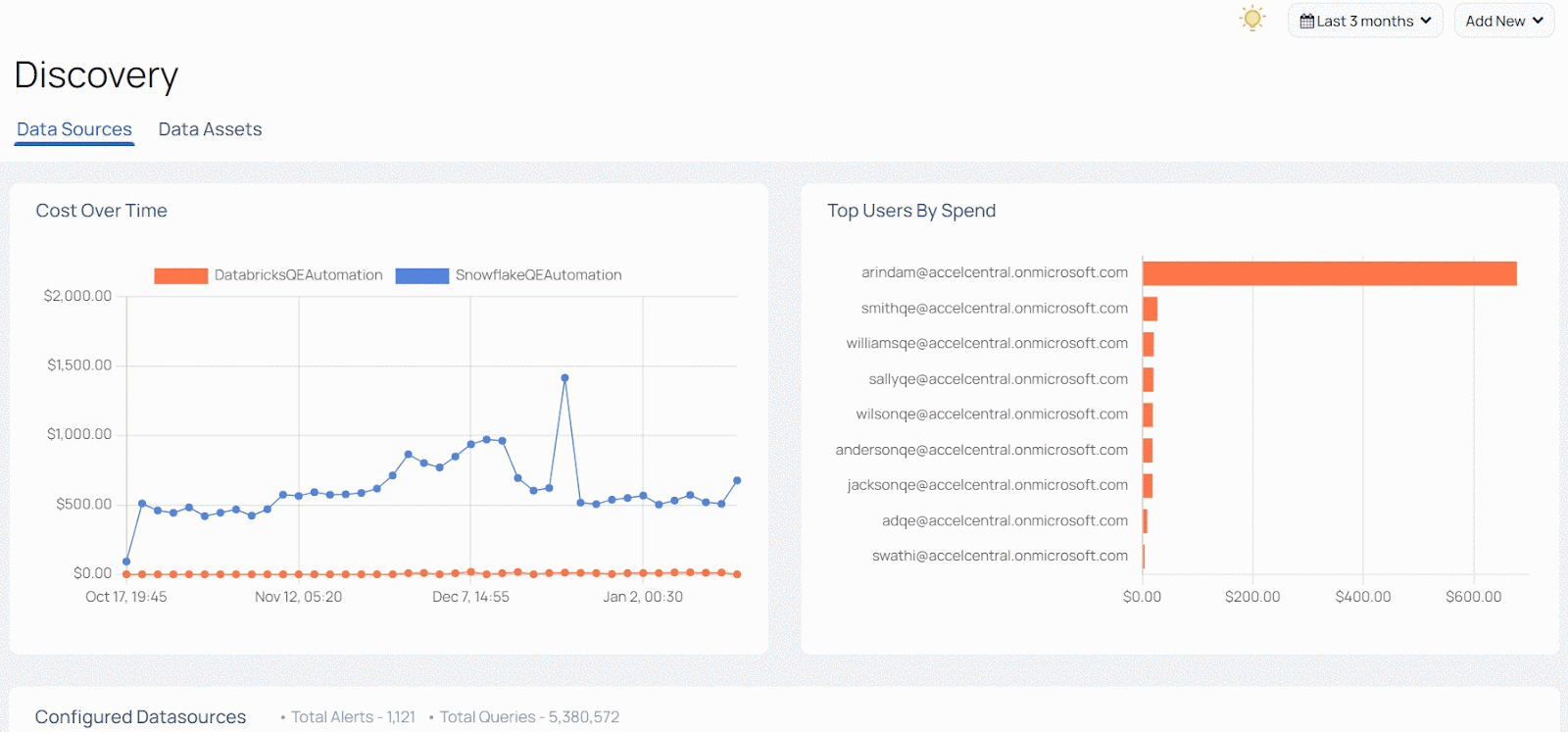
Task: Click the Total Queries count text
Action: pos(529,717)
